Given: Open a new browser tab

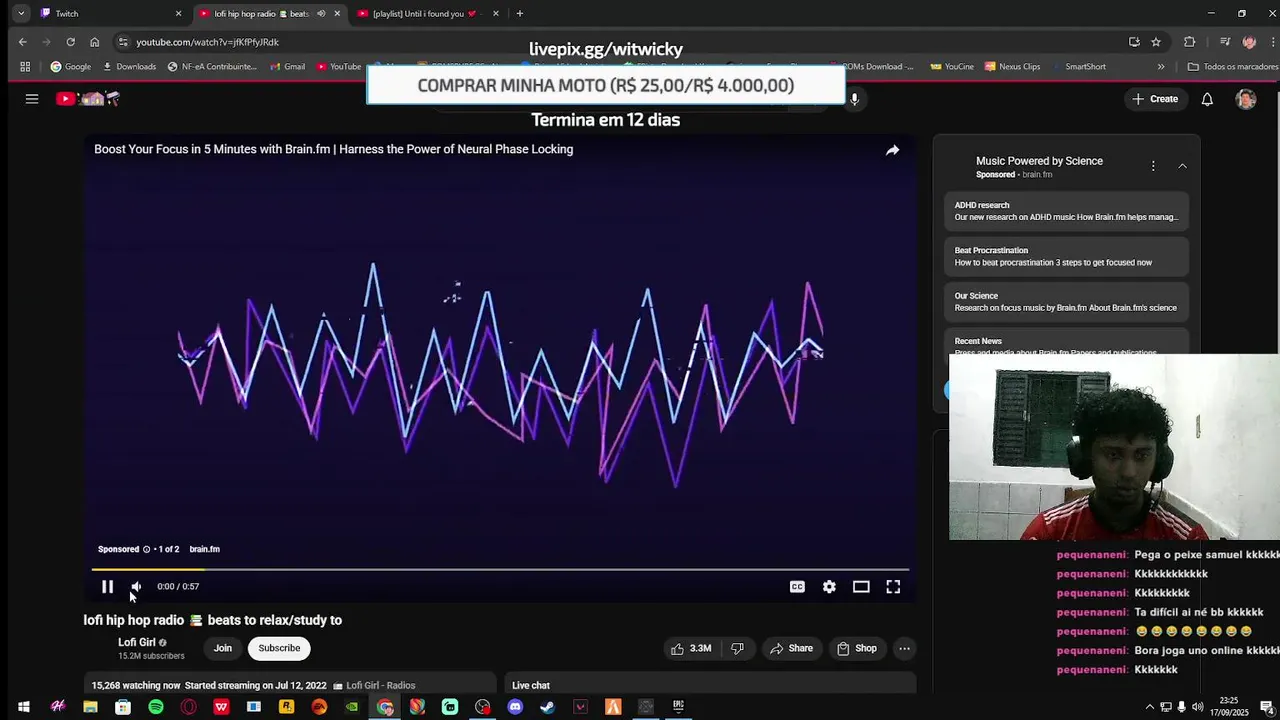Looking at the screenshot, I should point(519,14).
